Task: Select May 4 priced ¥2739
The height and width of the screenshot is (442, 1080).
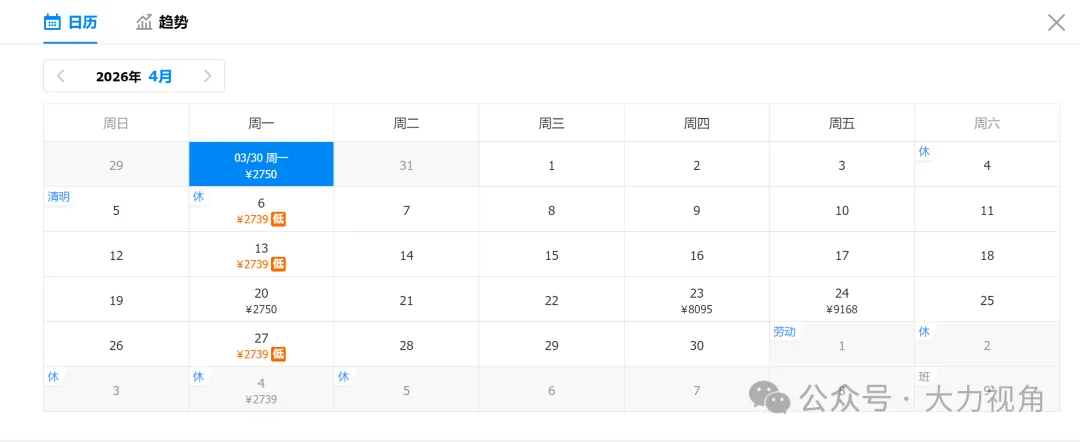Action: pyautogui.click(x=261, y=390)
